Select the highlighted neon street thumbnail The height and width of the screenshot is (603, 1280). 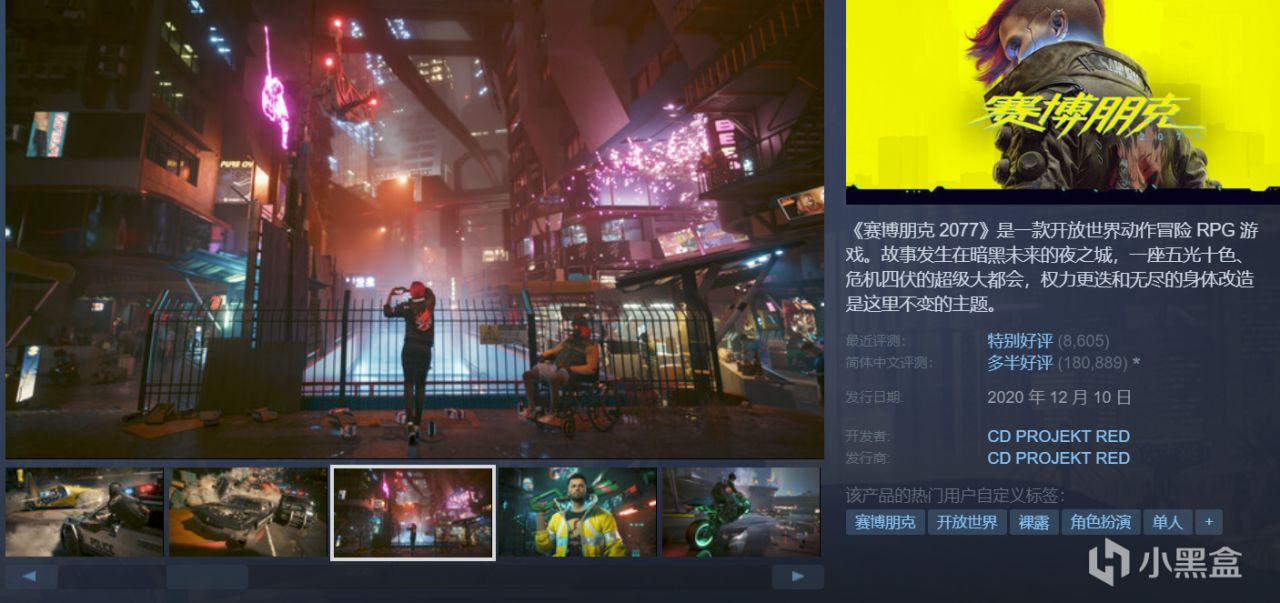click(x=413, y=512)
